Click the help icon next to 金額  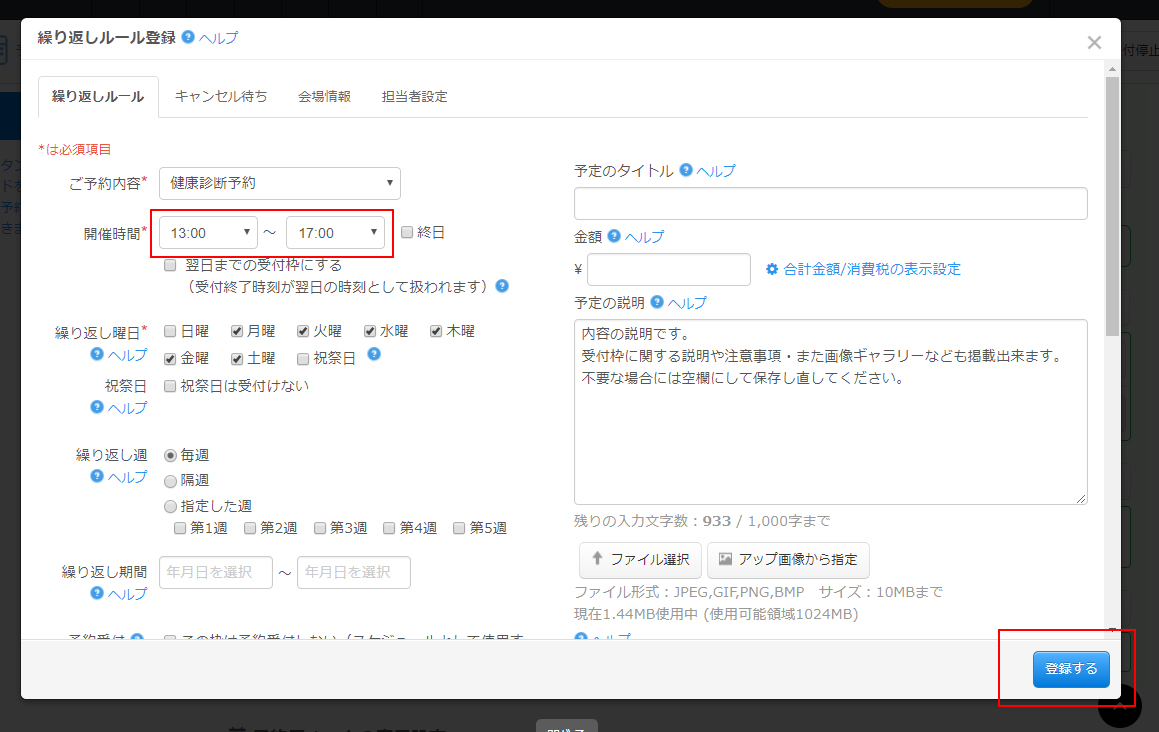coord(614,236)
